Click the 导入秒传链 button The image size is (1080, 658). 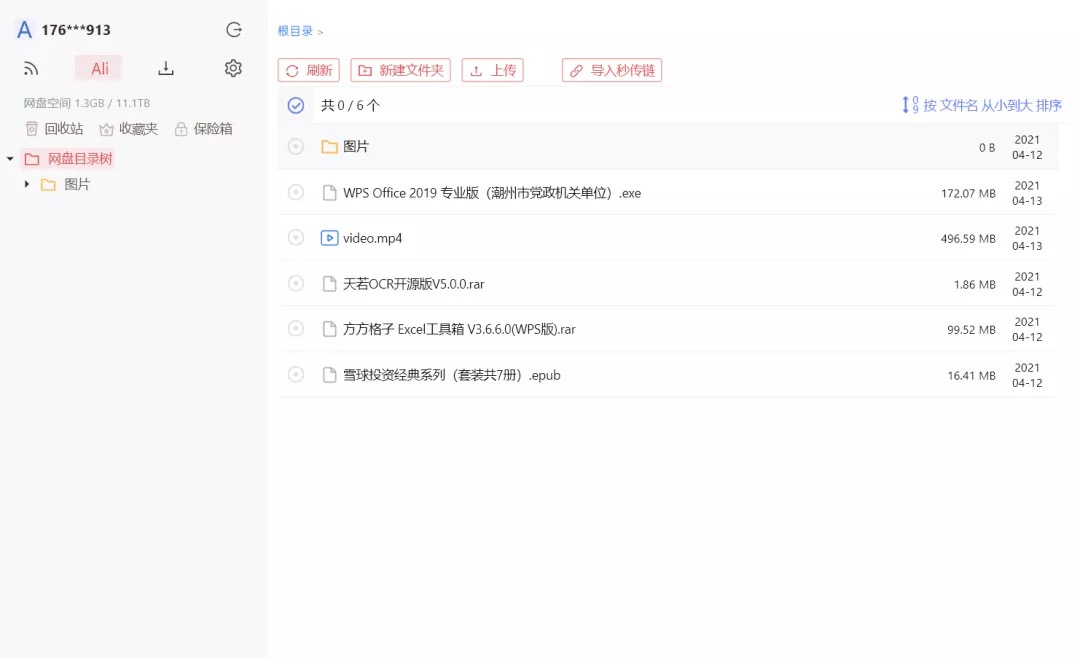[612, 71]
